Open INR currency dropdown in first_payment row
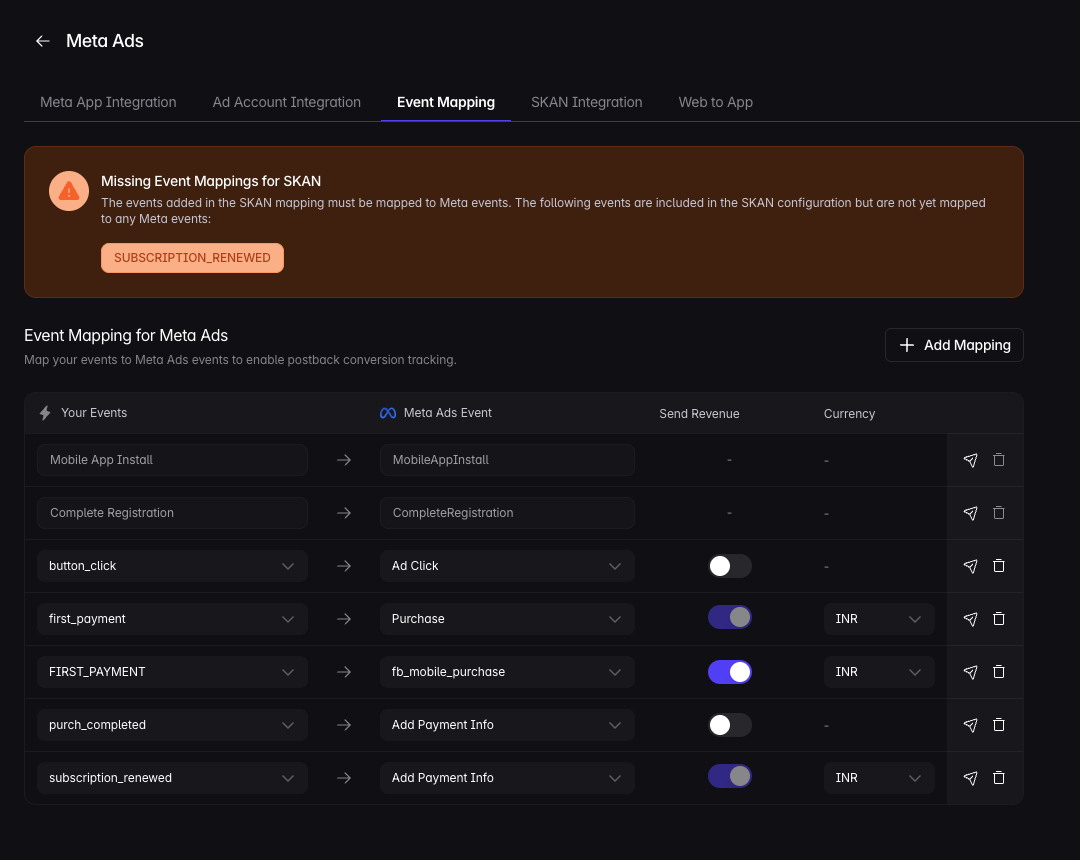This screenshot has height=860, width=1080. coord(879,619)
